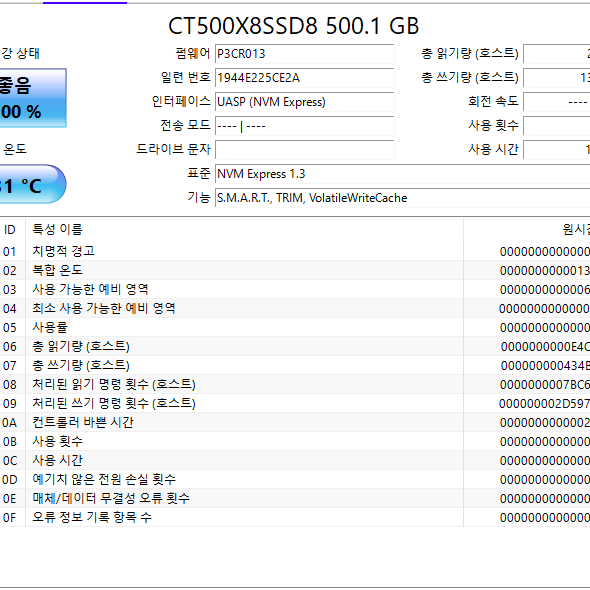Click the firmware field showing P3CR013
The image size is (590, 590).
304,54
